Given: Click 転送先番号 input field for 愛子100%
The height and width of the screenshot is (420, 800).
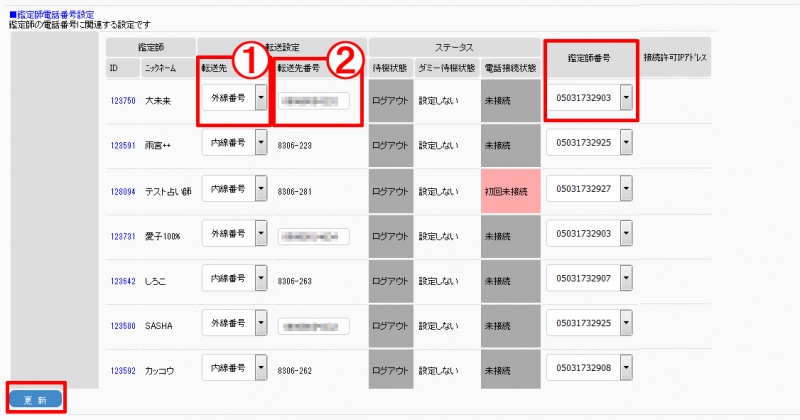Looking at the screenshot, I should click(313, 236).
